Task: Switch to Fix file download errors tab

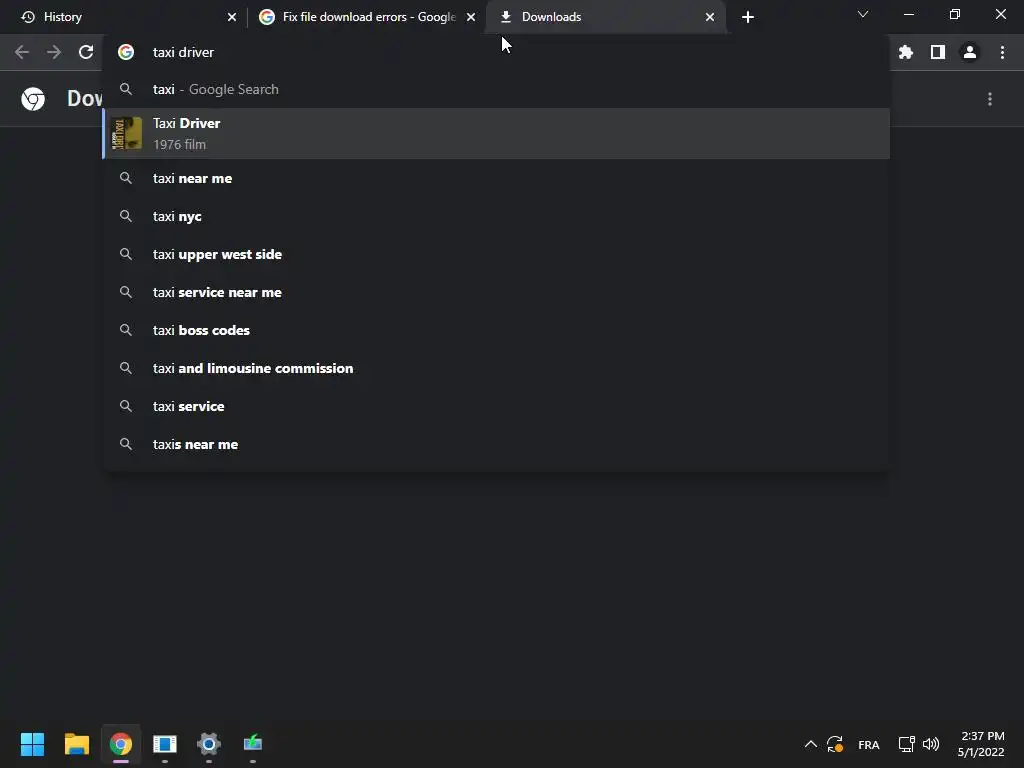Action: click(x=367, y=17)
